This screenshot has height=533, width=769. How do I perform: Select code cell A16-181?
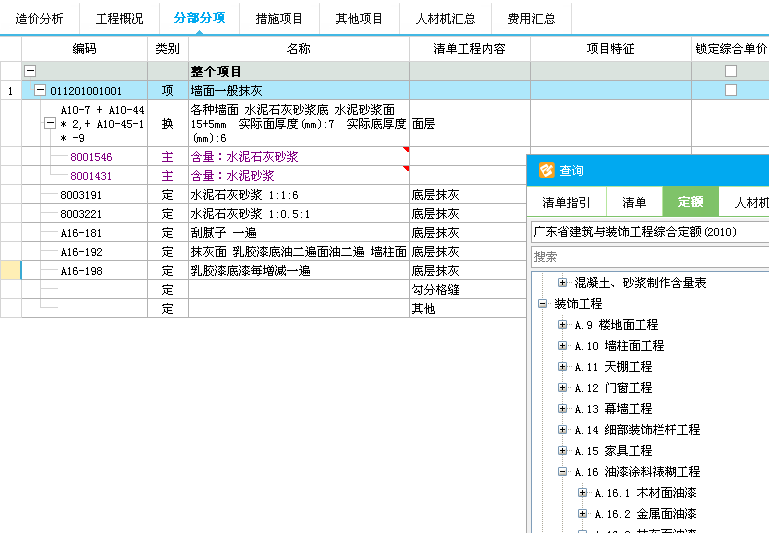(81, 233)
